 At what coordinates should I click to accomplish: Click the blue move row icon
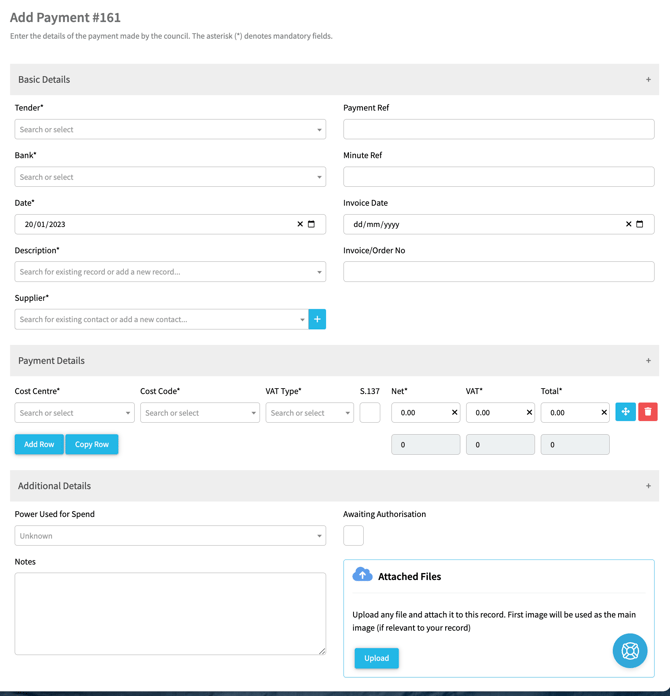point(625,412)
